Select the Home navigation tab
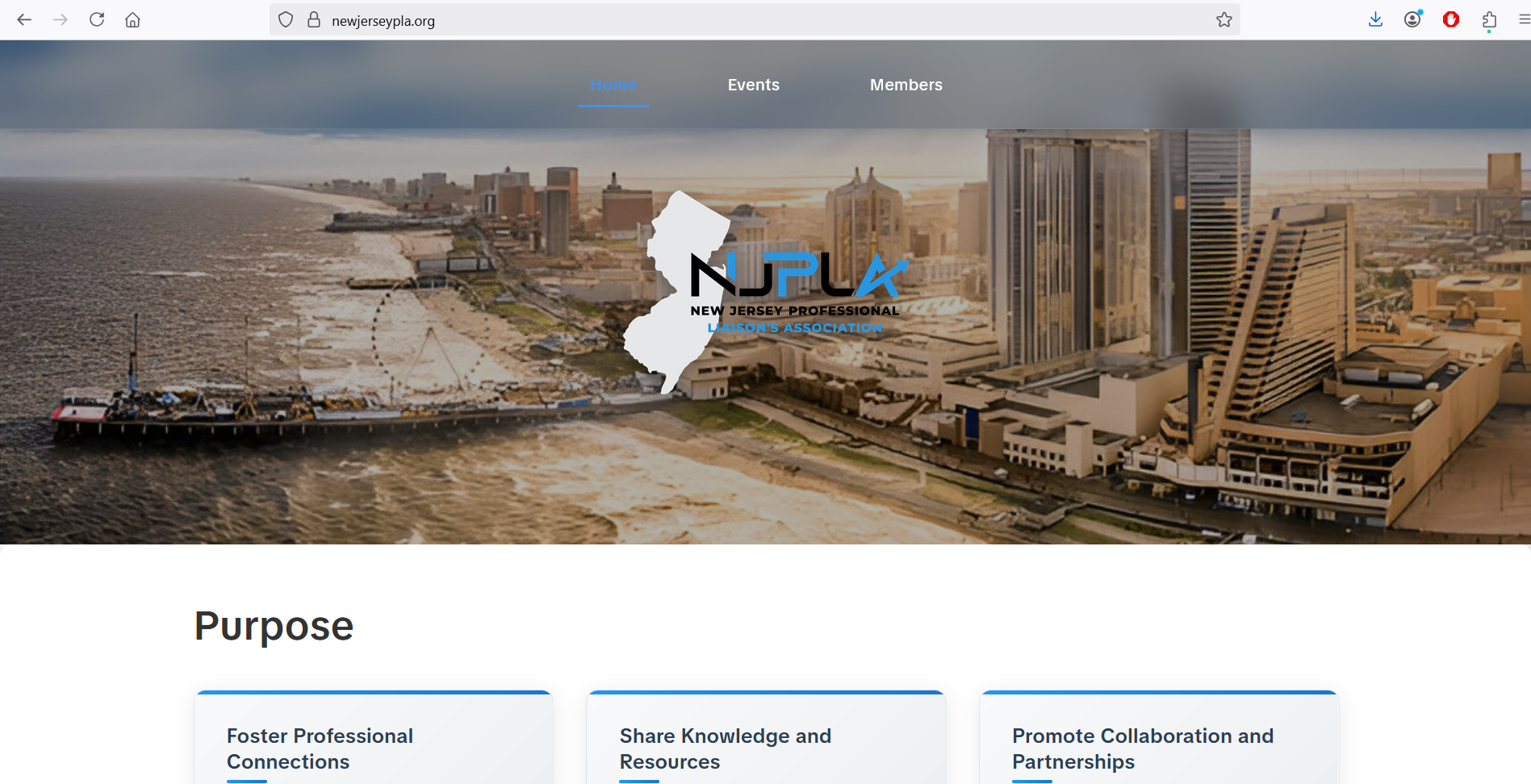 coord(613,85)
